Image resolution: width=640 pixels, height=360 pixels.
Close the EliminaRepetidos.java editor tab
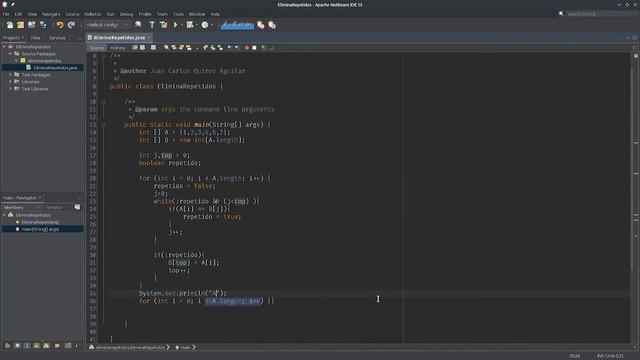150,38
